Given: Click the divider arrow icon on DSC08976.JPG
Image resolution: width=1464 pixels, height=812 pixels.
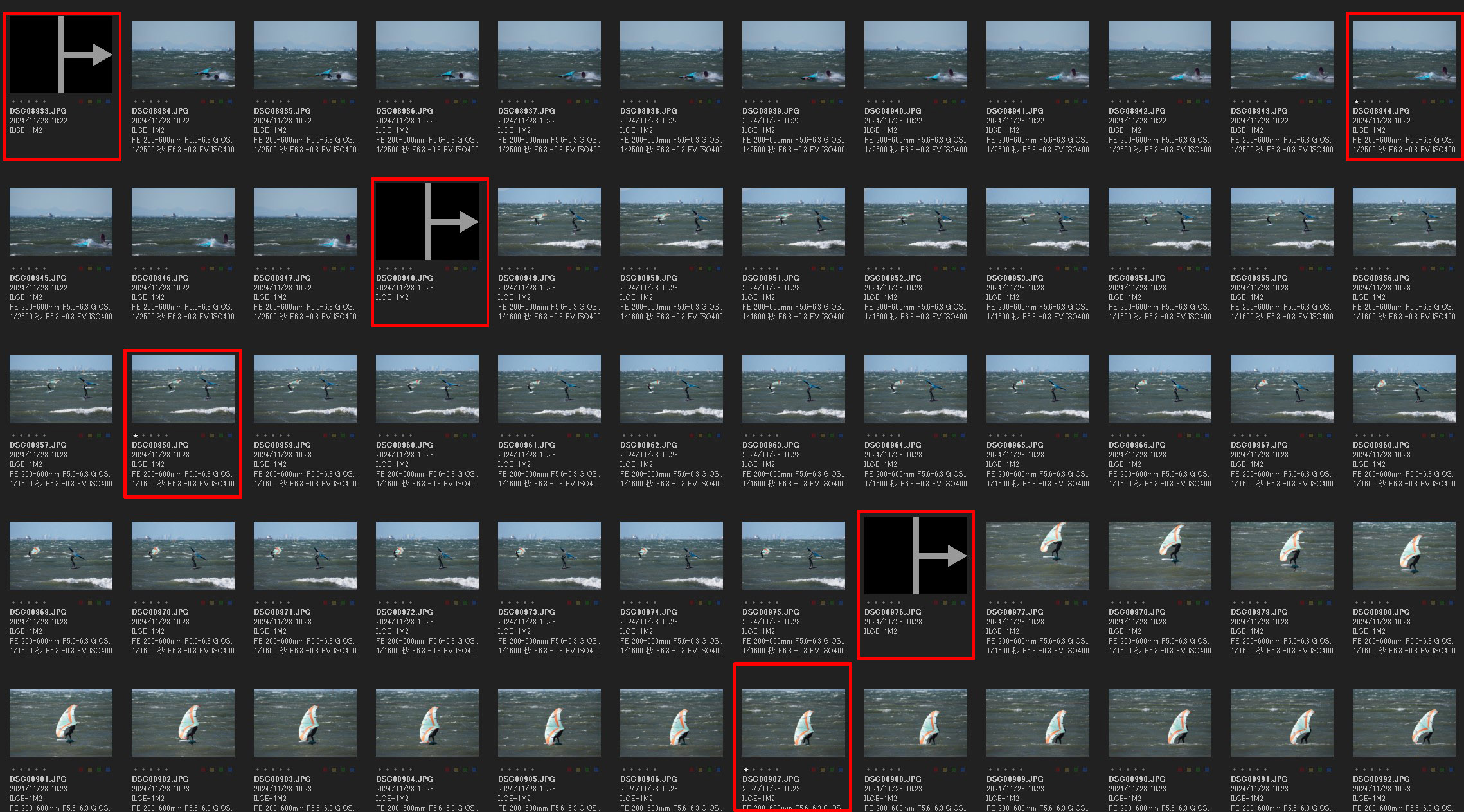Looking at the screenshot, I should pyautogui.click(x=916, y=556).
